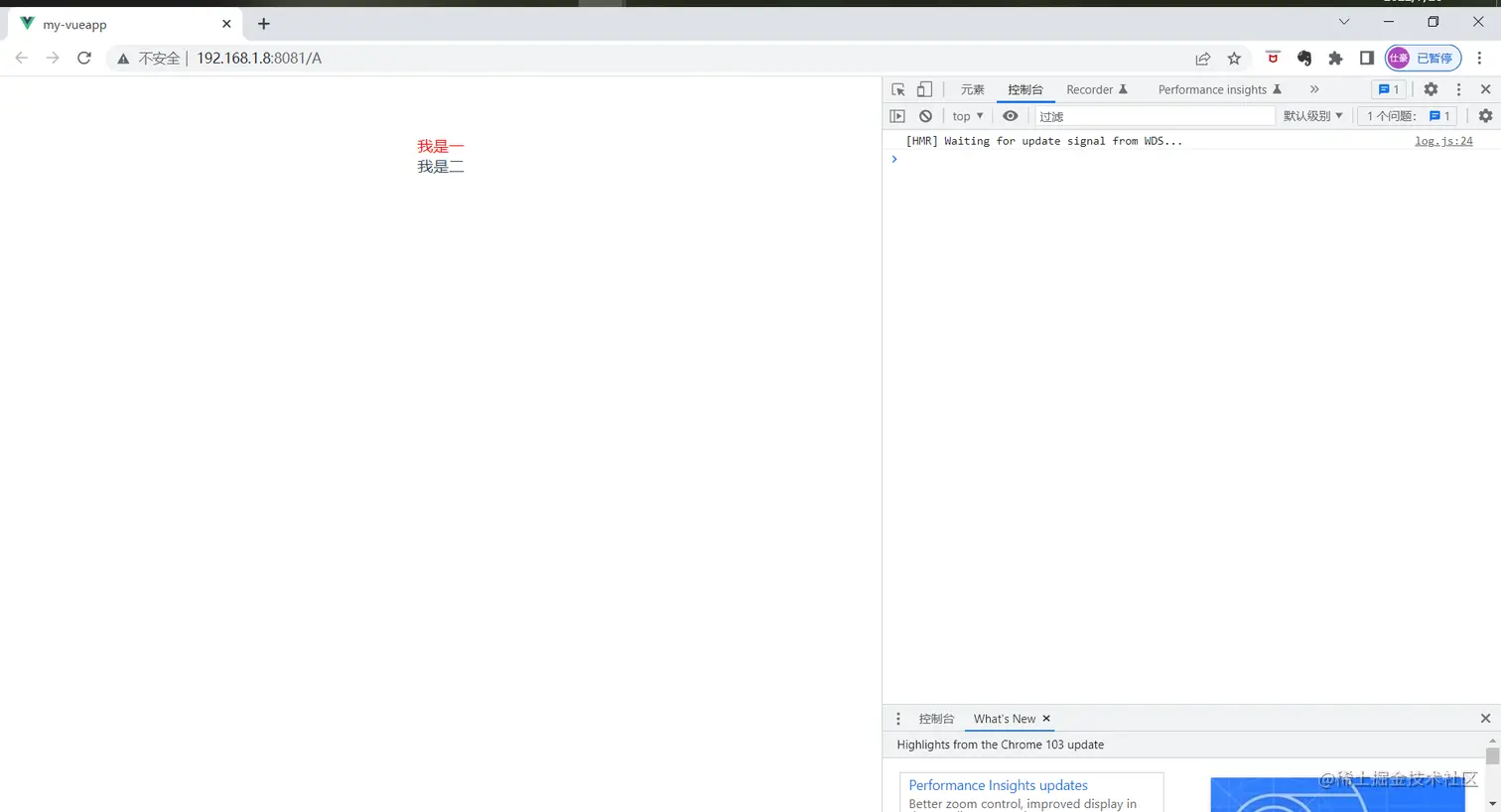
Task: Open the top JavaScript context dropdown
Action: 968,116
